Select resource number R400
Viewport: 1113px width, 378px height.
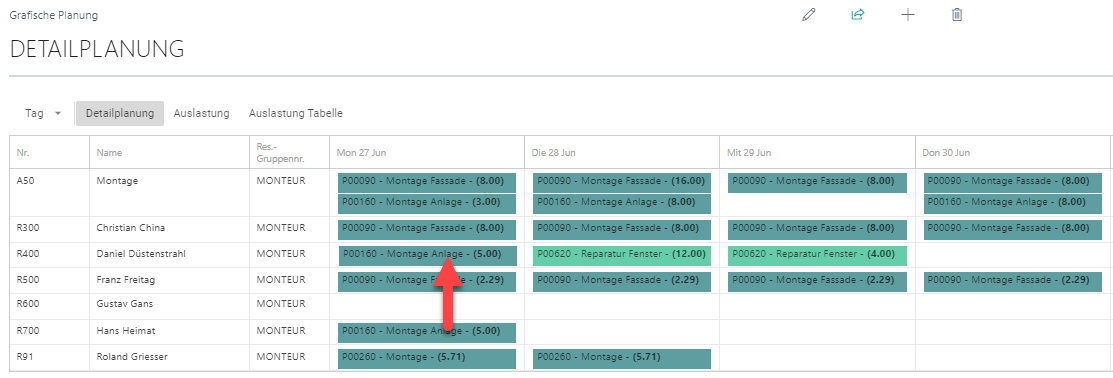pyautogui.click(x=28, y=253)
